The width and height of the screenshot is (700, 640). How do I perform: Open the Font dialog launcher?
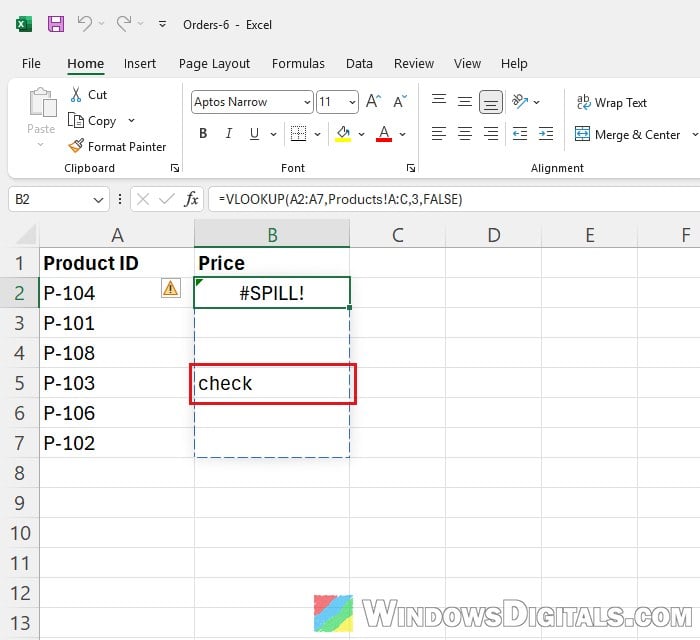411,168
